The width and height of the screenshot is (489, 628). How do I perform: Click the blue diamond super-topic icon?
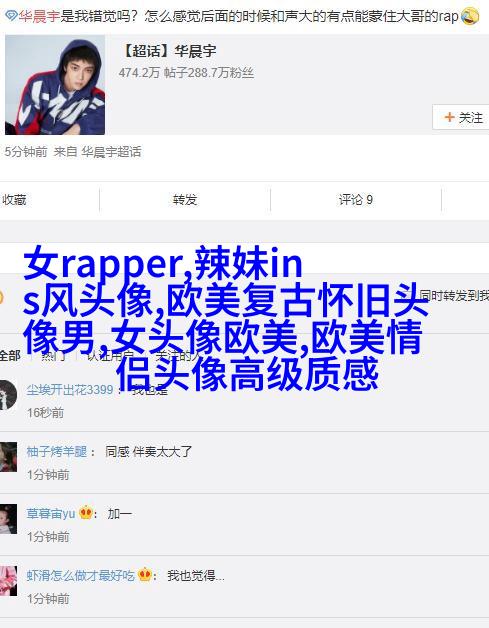(11, 16)
